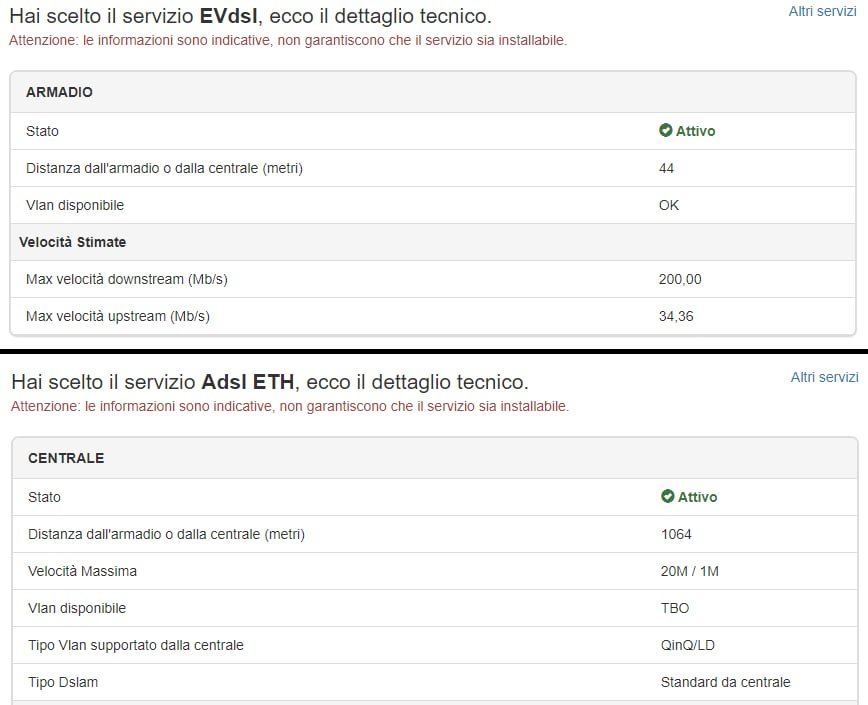The width and height of the screenshot is (868, 705).
Task: Click the green check icon in ARMADIO panel
Action: click(x=665, y=131)
